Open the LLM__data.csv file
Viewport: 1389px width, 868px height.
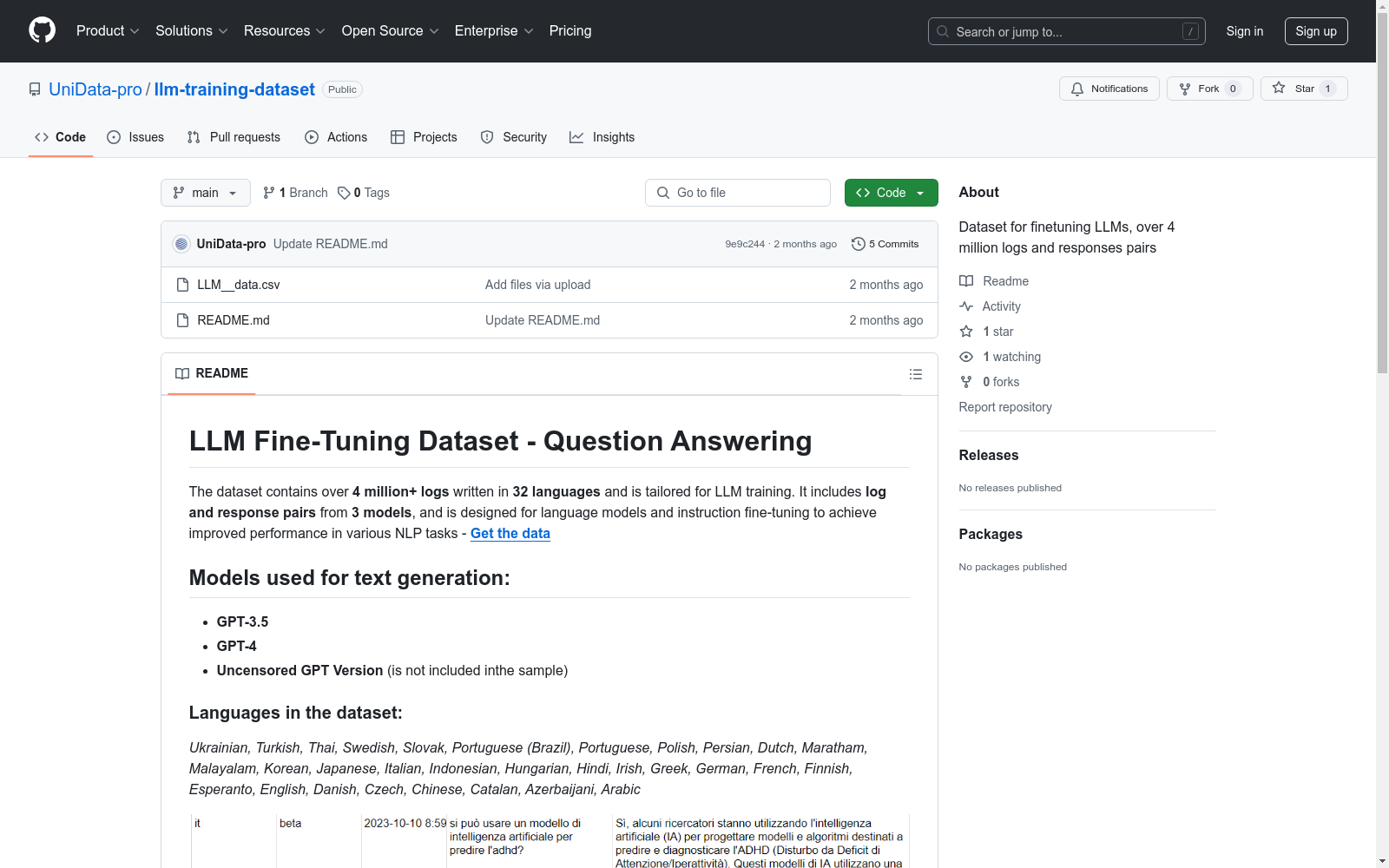coord(239,285)
